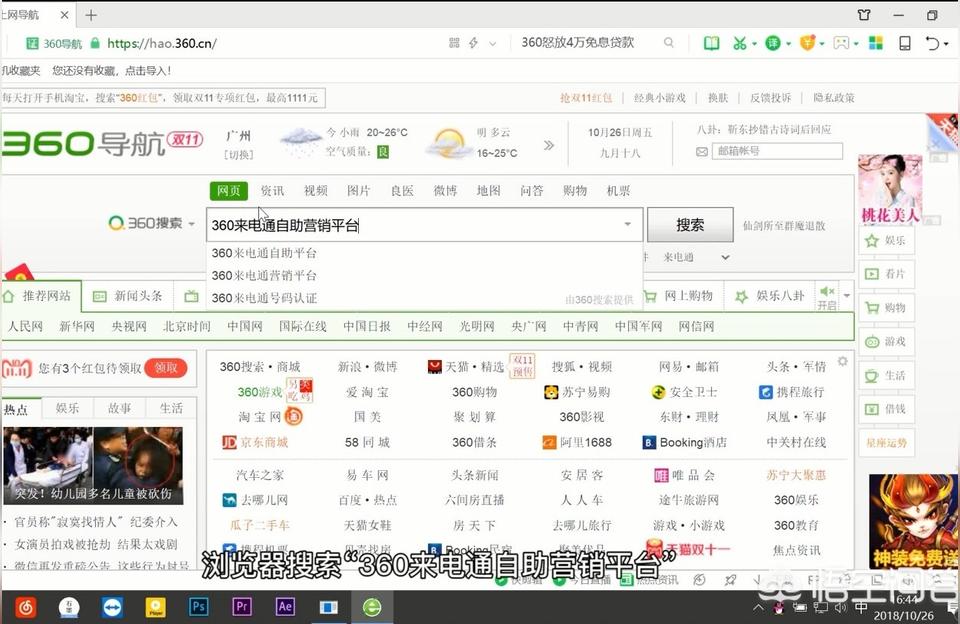Click the red 领取 button
Viewport: 960px width, 624px height.
tap(165, 368)
